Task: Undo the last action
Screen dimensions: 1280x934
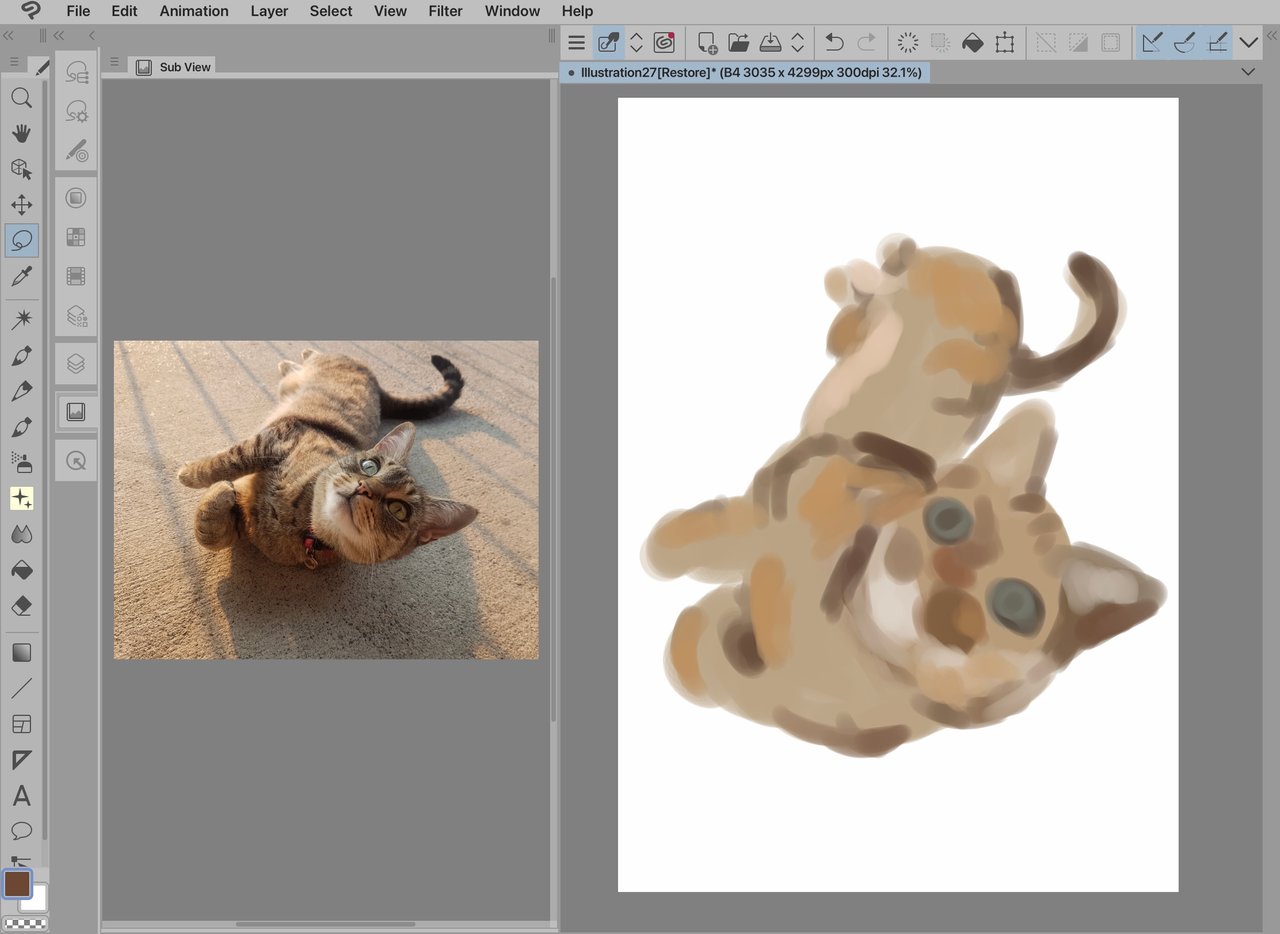Action: coord(835,42)
